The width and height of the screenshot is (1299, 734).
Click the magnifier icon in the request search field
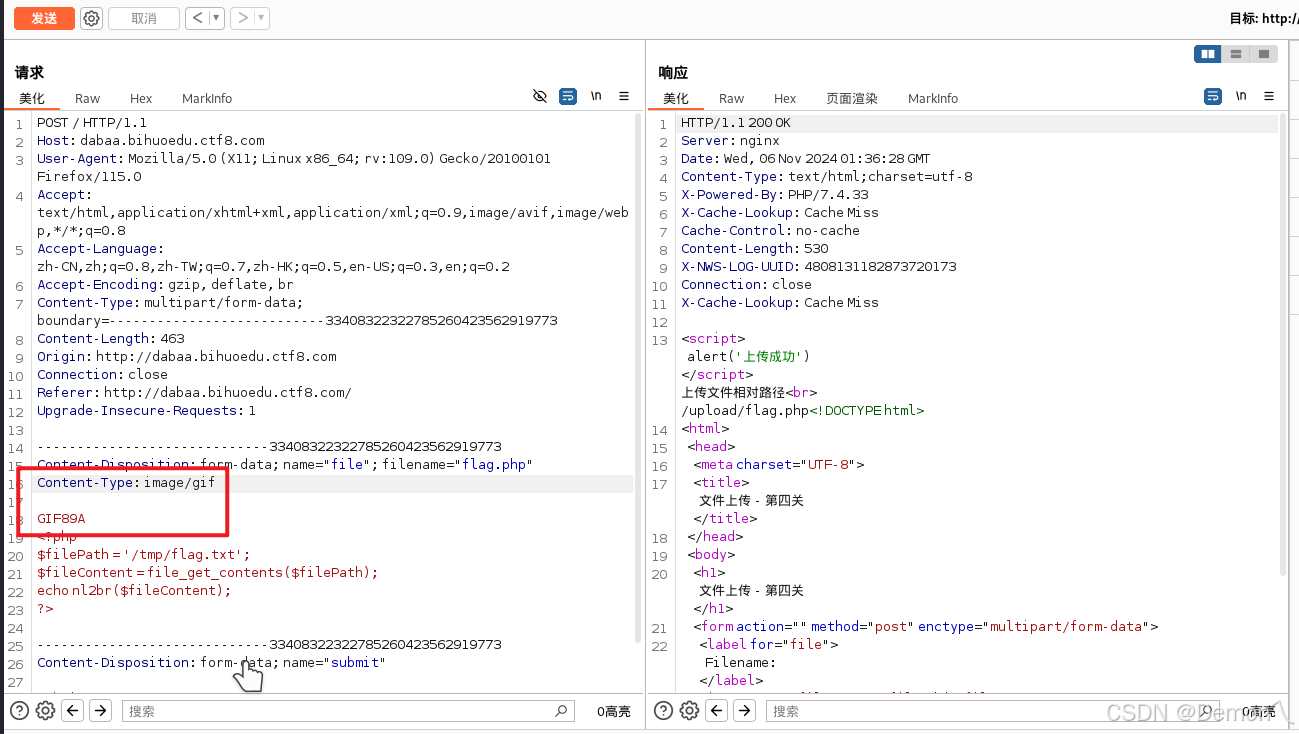[x=561, y=711]
